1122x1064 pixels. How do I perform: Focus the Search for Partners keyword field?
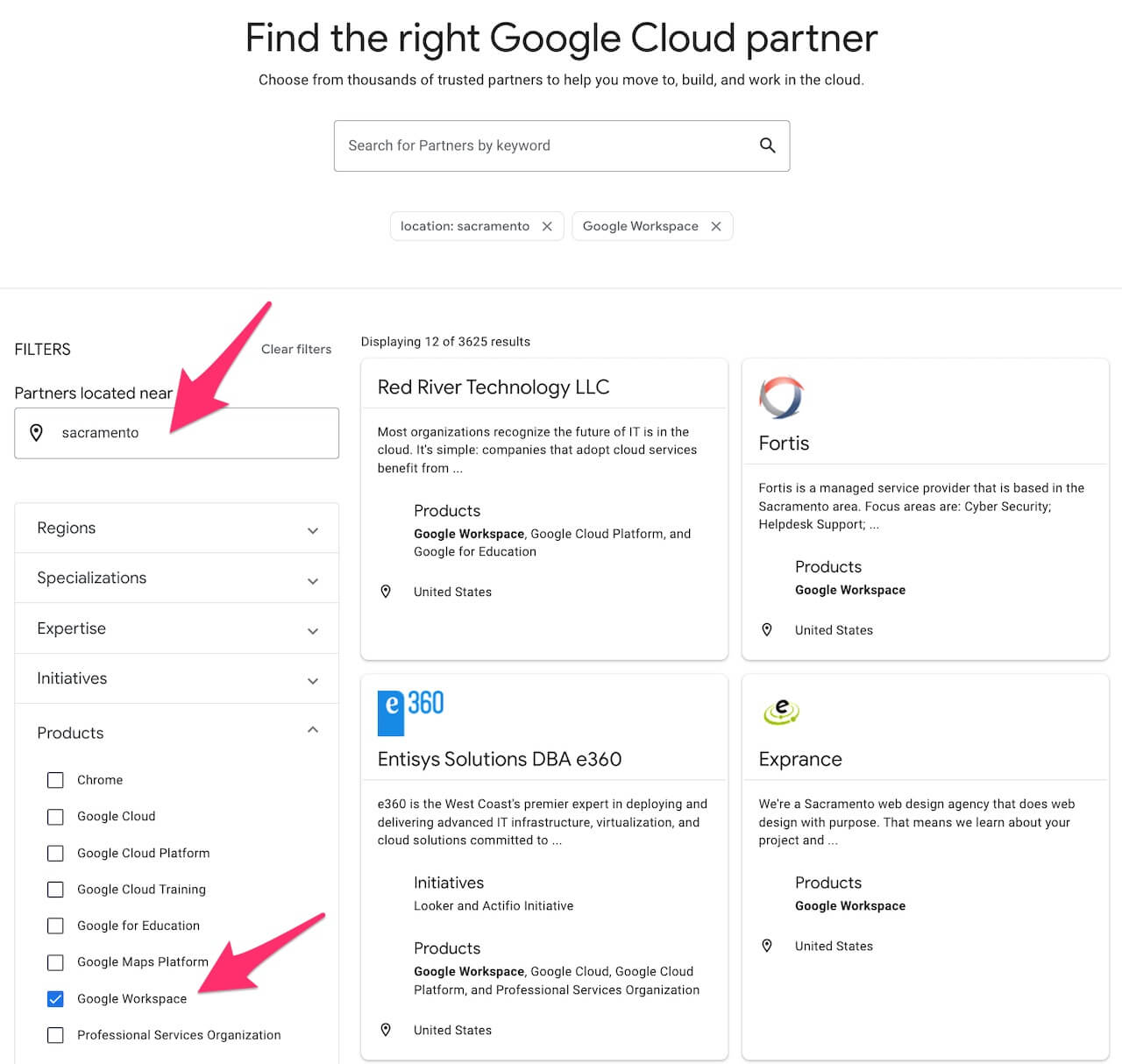562,145
